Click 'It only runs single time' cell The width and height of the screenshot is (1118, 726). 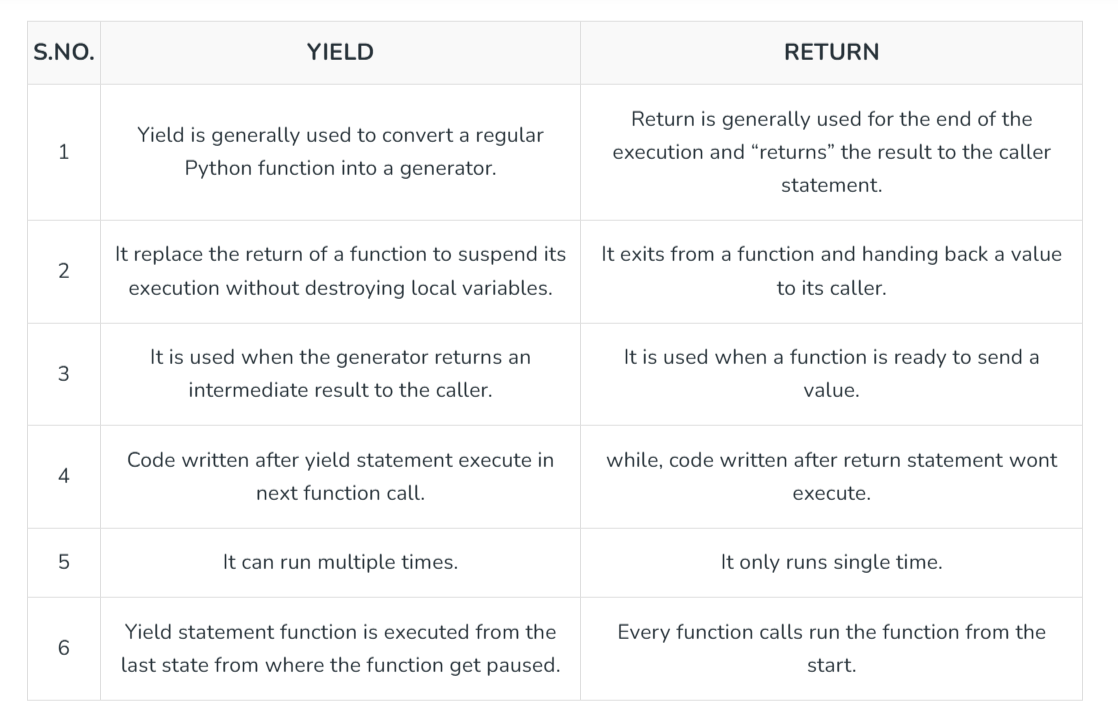[x=831, y=563]
